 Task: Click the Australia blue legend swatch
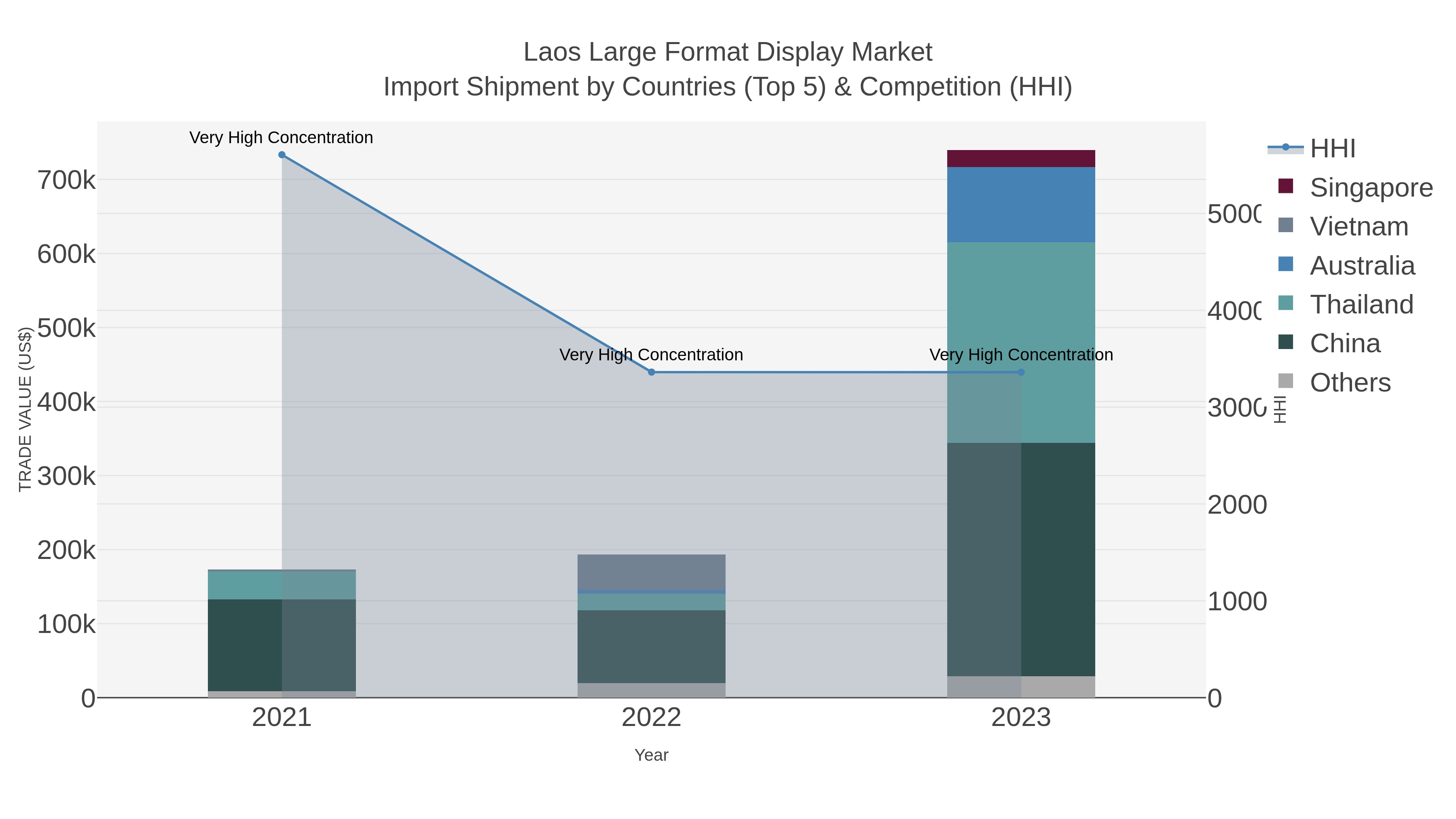pos(1285,264)
